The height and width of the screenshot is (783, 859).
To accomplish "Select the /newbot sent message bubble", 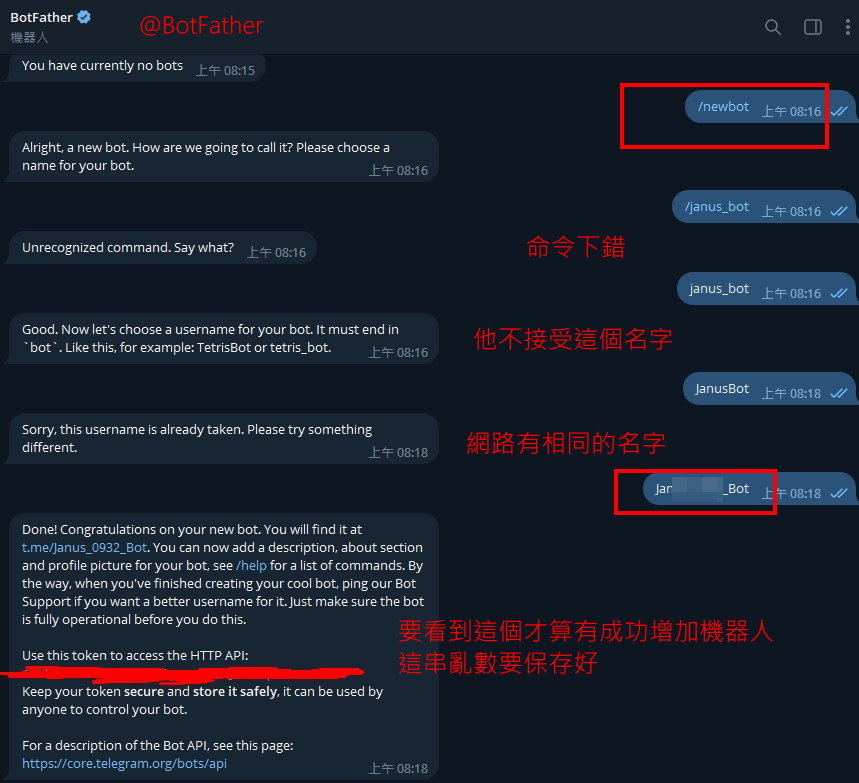I will [x=769, y=107].
